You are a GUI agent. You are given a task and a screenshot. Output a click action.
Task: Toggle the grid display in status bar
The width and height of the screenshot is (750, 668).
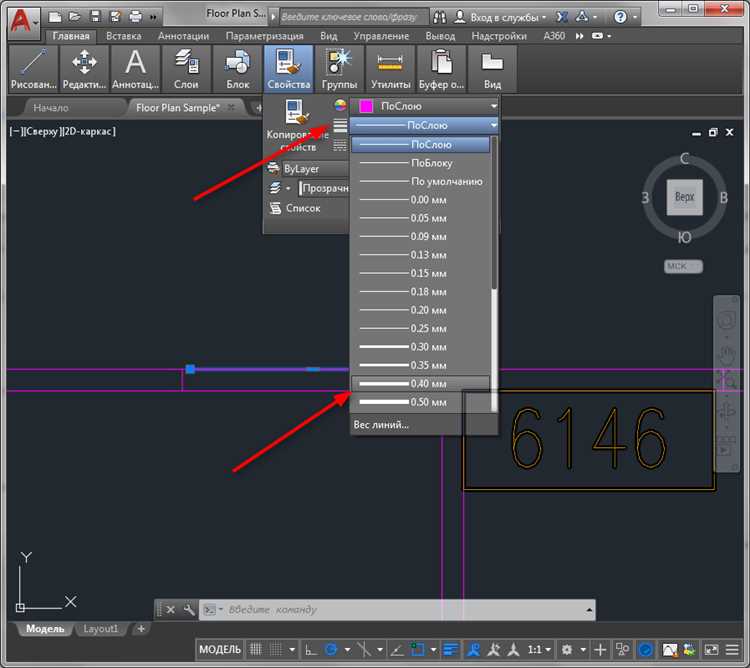256,649
